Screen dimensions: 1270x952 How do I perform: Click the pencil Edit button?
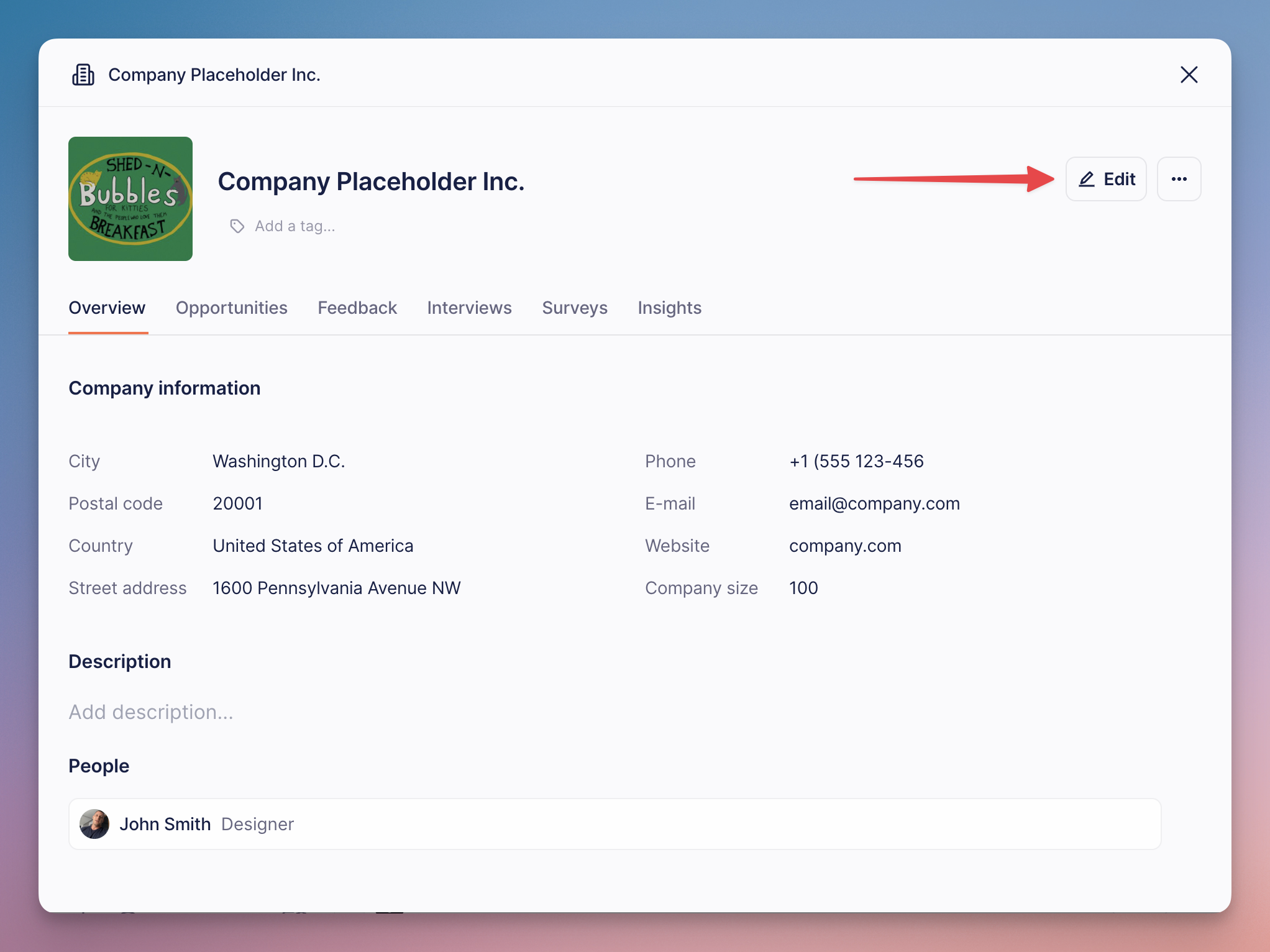1106,179
